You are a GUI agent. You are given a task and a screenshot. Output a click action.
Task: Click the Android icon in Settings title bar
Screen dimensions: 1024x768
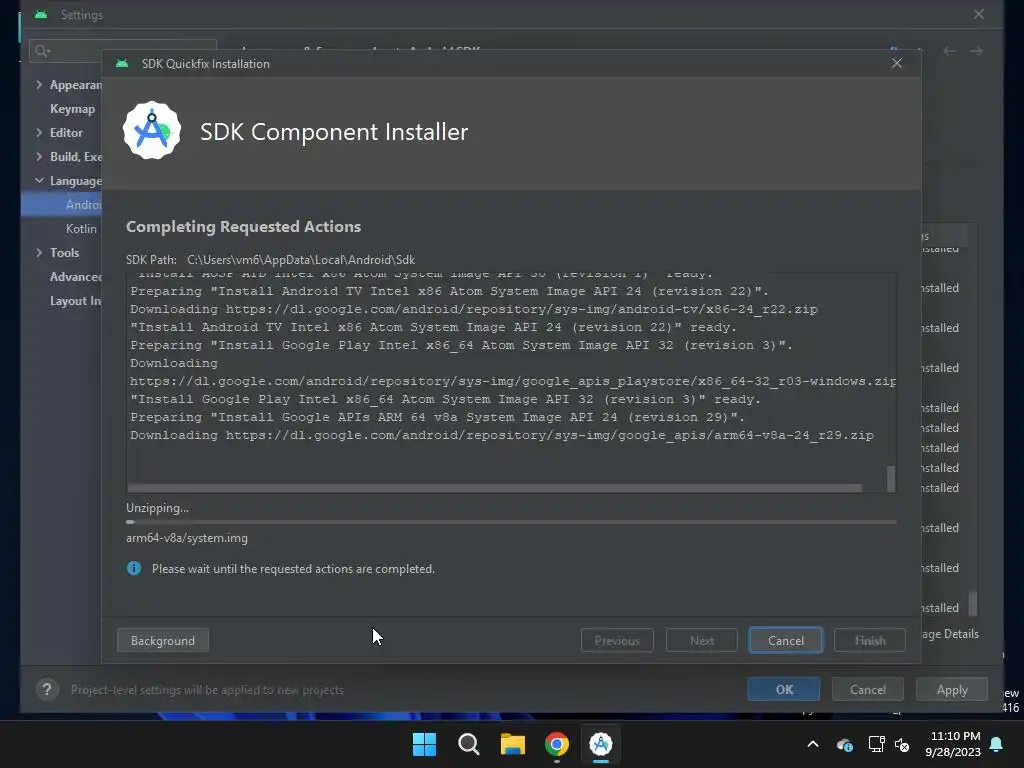pos(41,14)
